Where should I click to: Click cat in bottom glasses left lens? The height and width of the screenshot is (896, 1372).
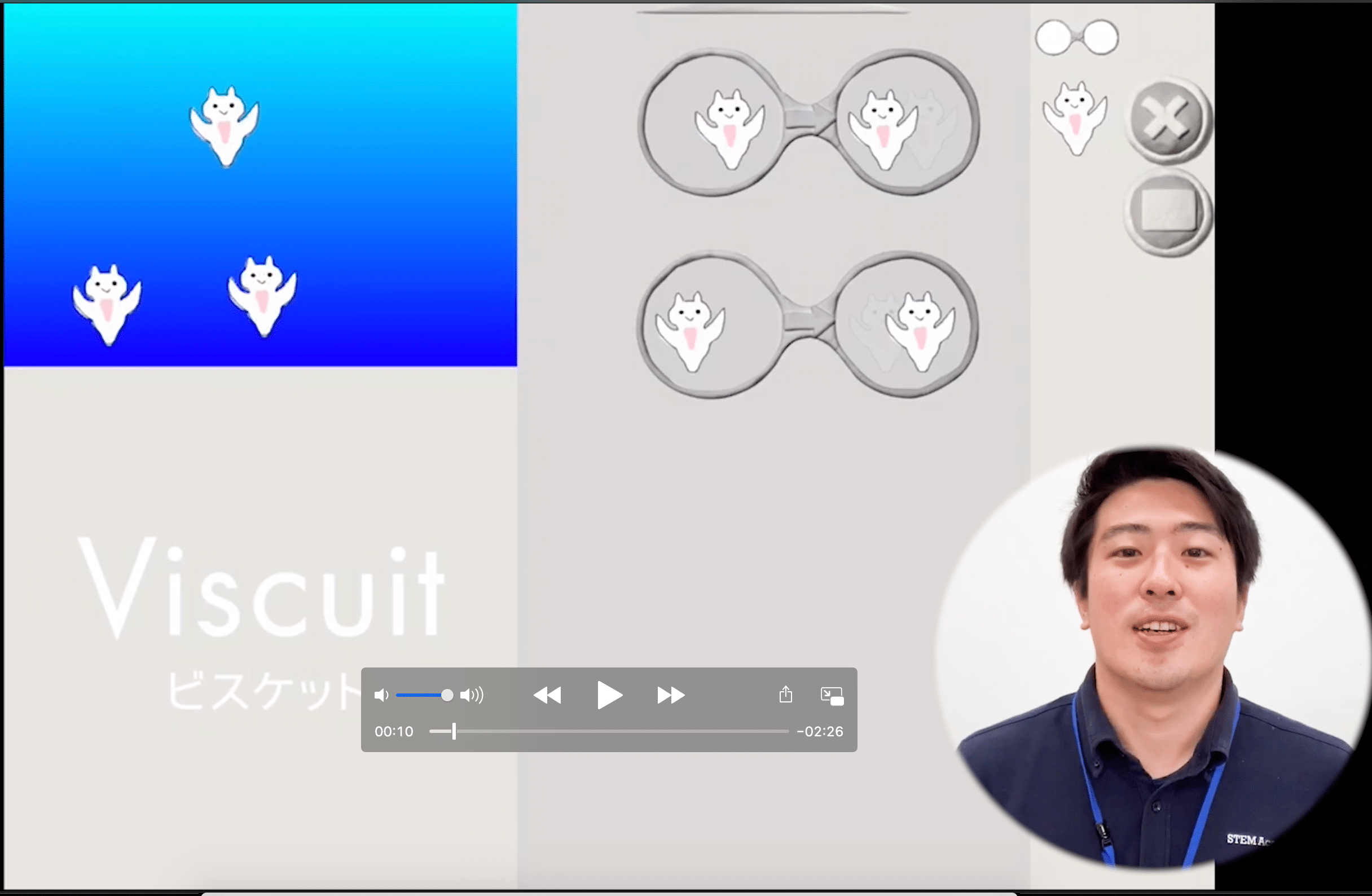(x=691, y=332)
